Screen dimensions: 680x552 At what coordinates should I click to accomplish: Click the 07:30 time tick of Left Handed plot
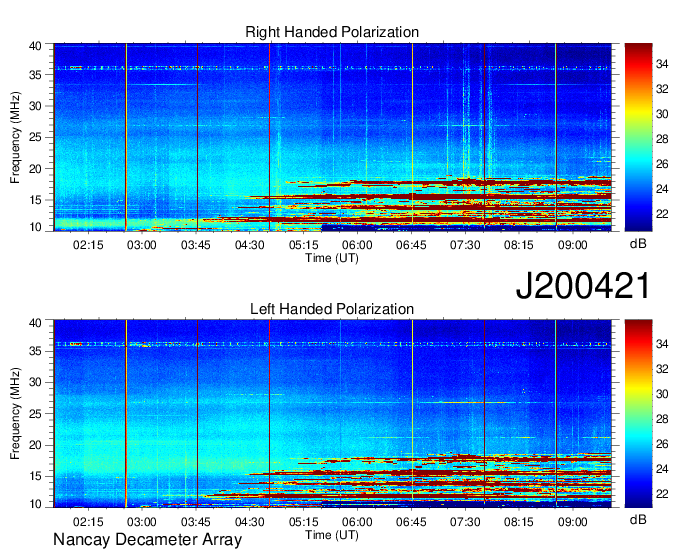(465, 522)
